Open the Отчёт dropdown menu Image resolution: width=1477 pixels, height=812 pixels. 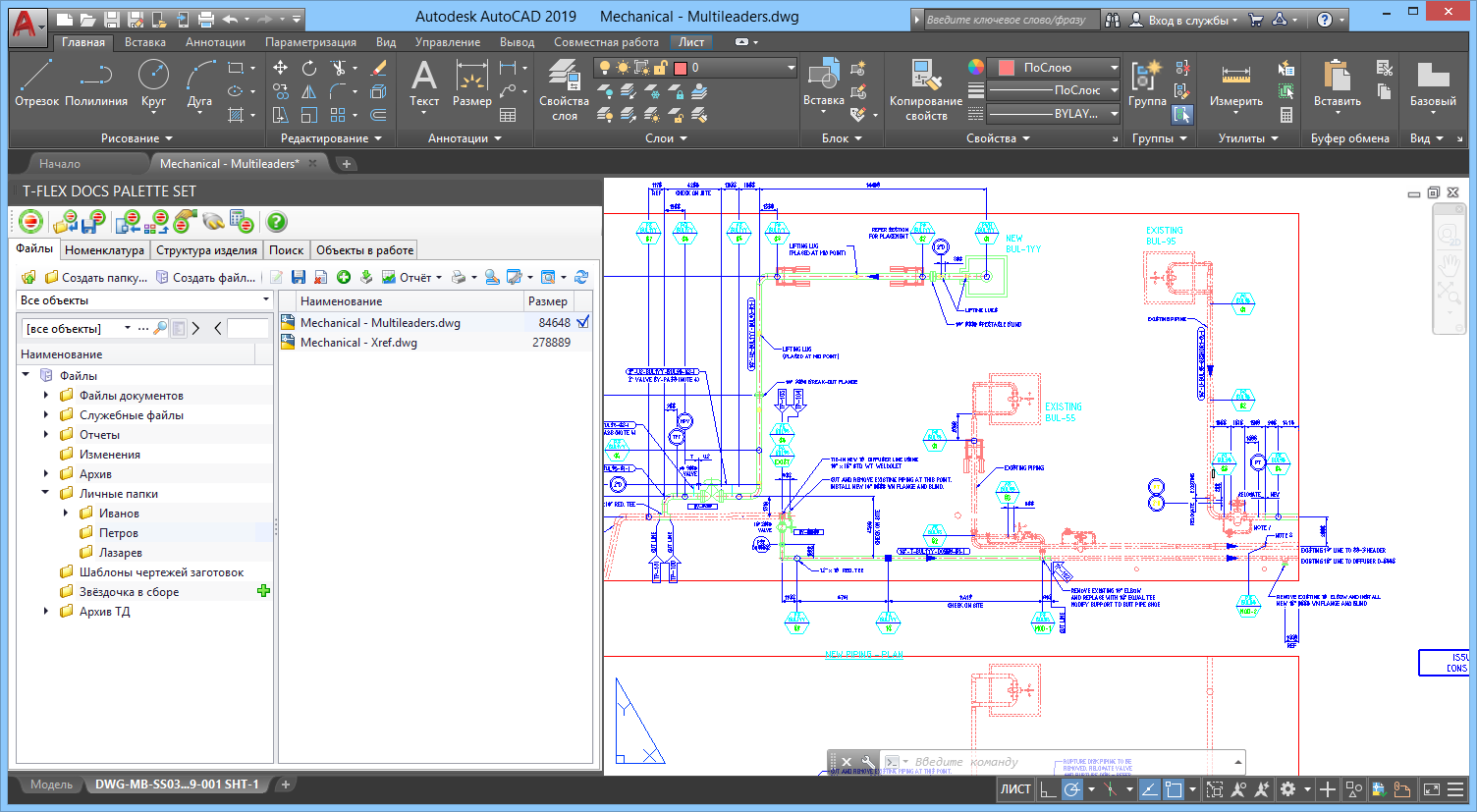(x=412, y=278)
